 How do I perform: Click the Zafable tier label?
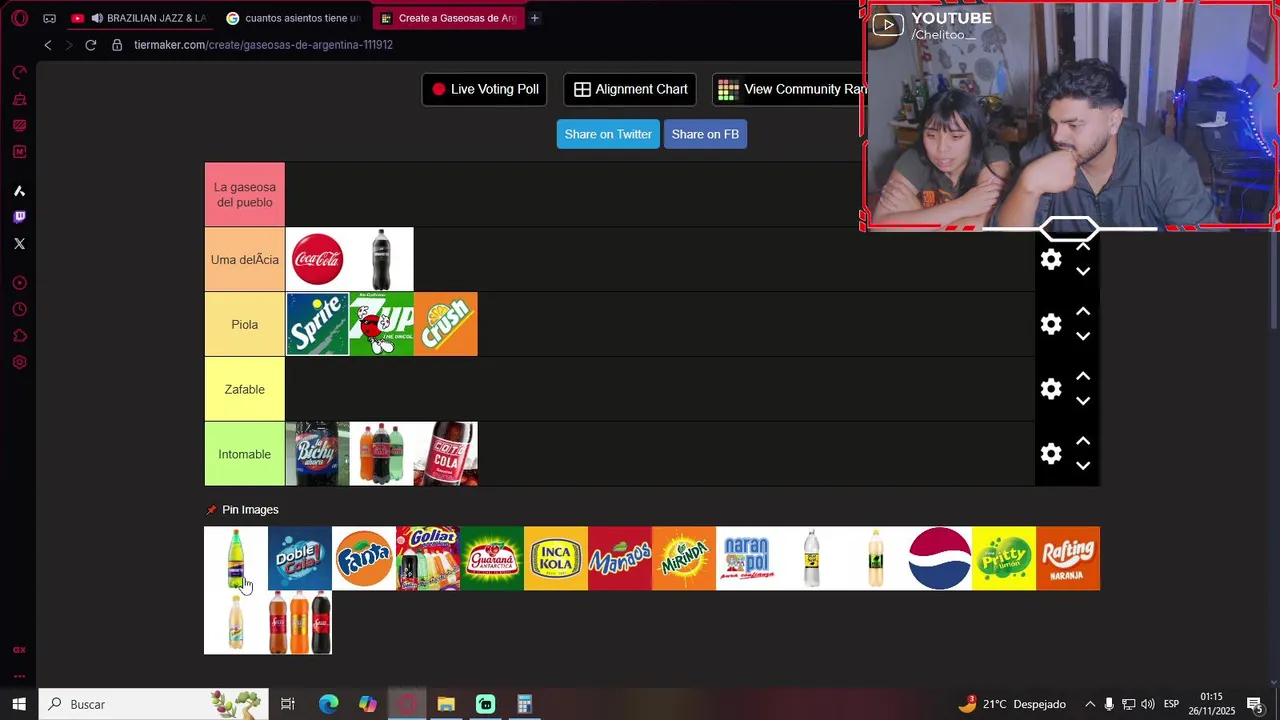pyautogui.click(x=245, y=390)
